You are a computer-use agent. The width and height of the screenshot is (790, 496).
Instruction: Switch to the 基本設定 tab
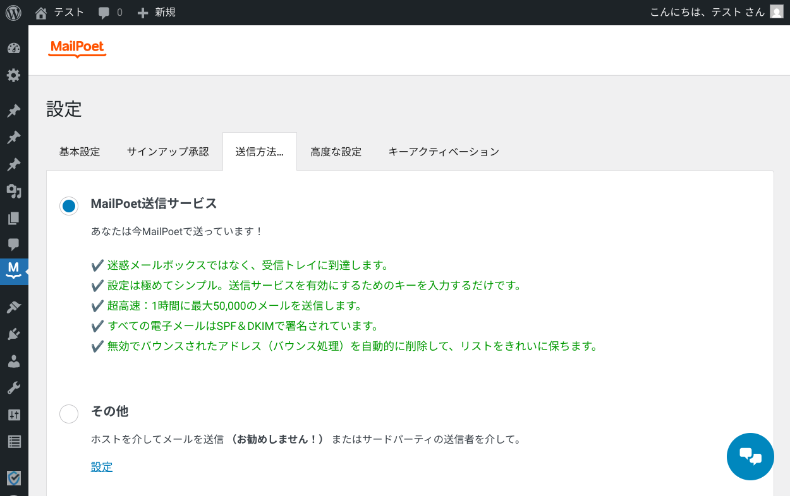[x=80, y=152]
